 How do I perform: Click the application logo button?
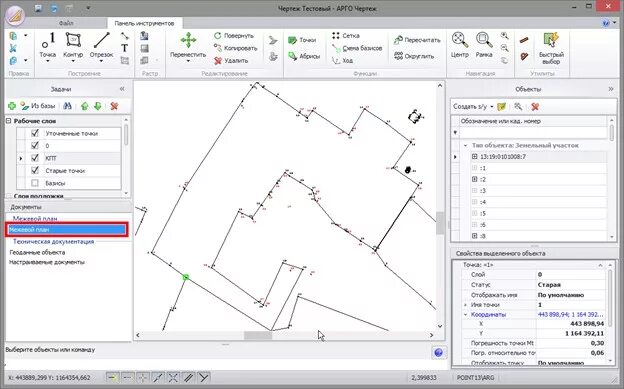(15, 16)
